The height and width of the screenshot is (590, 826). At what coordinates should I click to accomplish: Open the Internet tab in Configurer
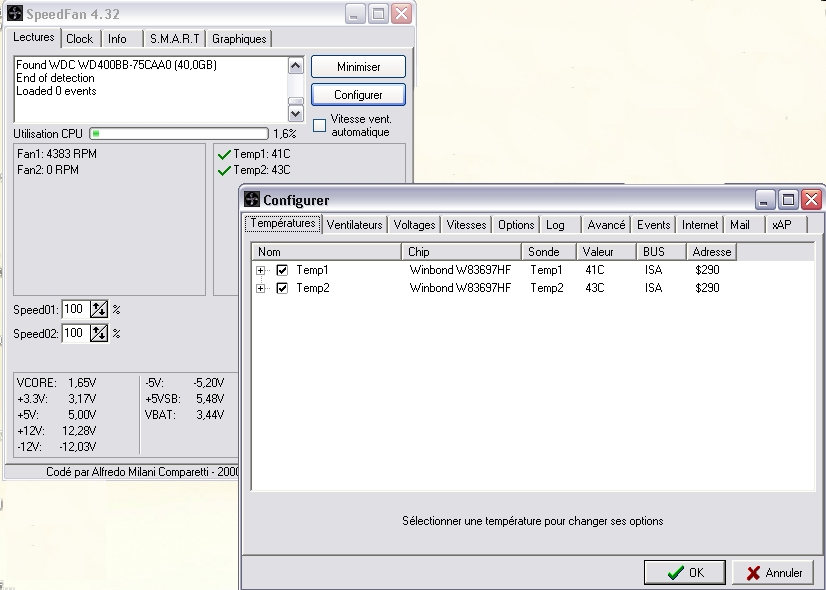coord(700,225)
